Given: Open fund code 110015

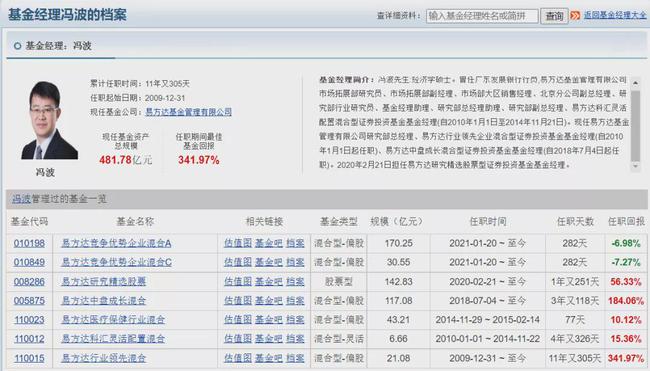Looking at the screenshot, I should pos(29,358).
